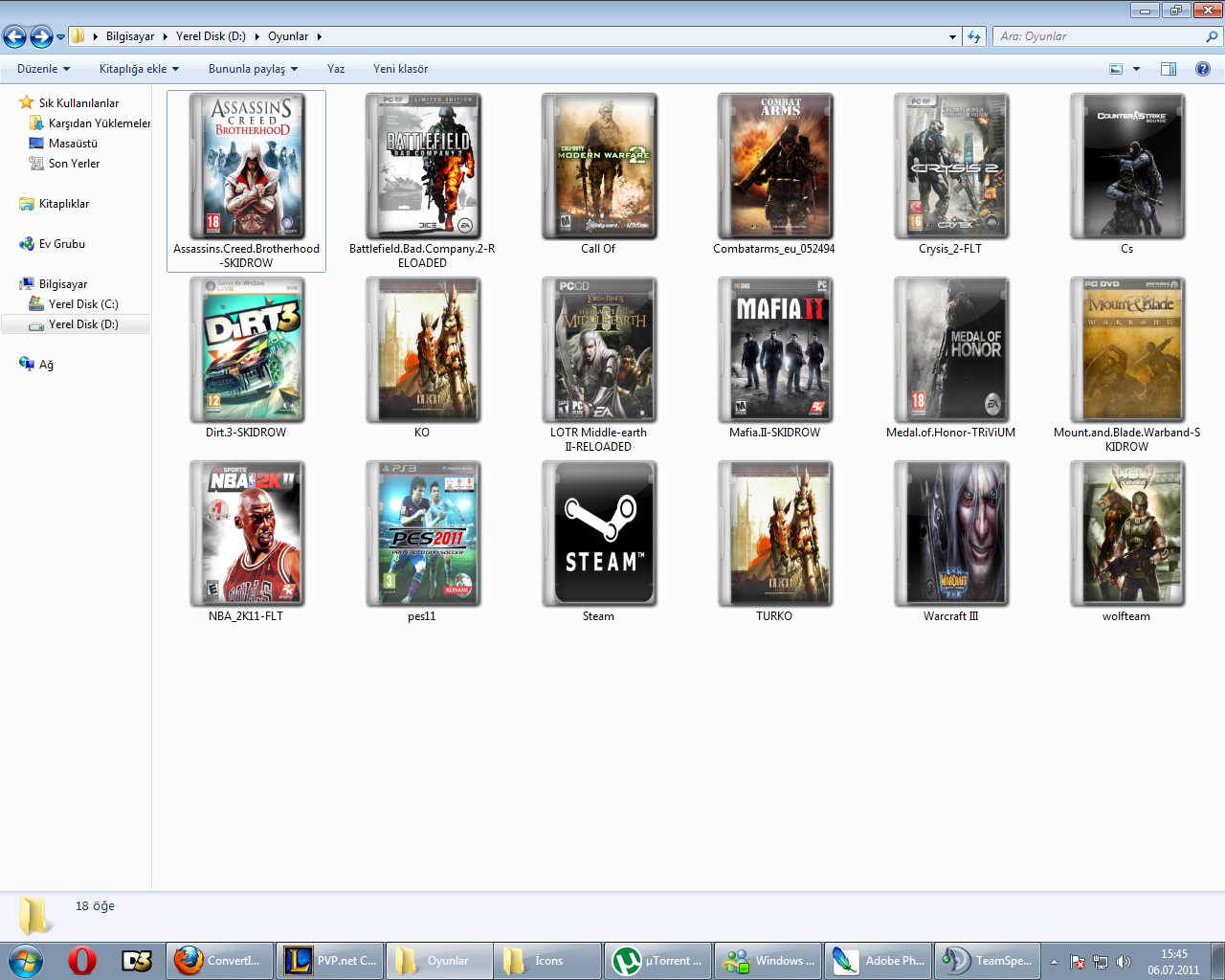Image resolution: width=1225 pixels, height=980 pixels.
Task: Click the Oyunlar breadcrumb segment
Action: pos(288,36)
